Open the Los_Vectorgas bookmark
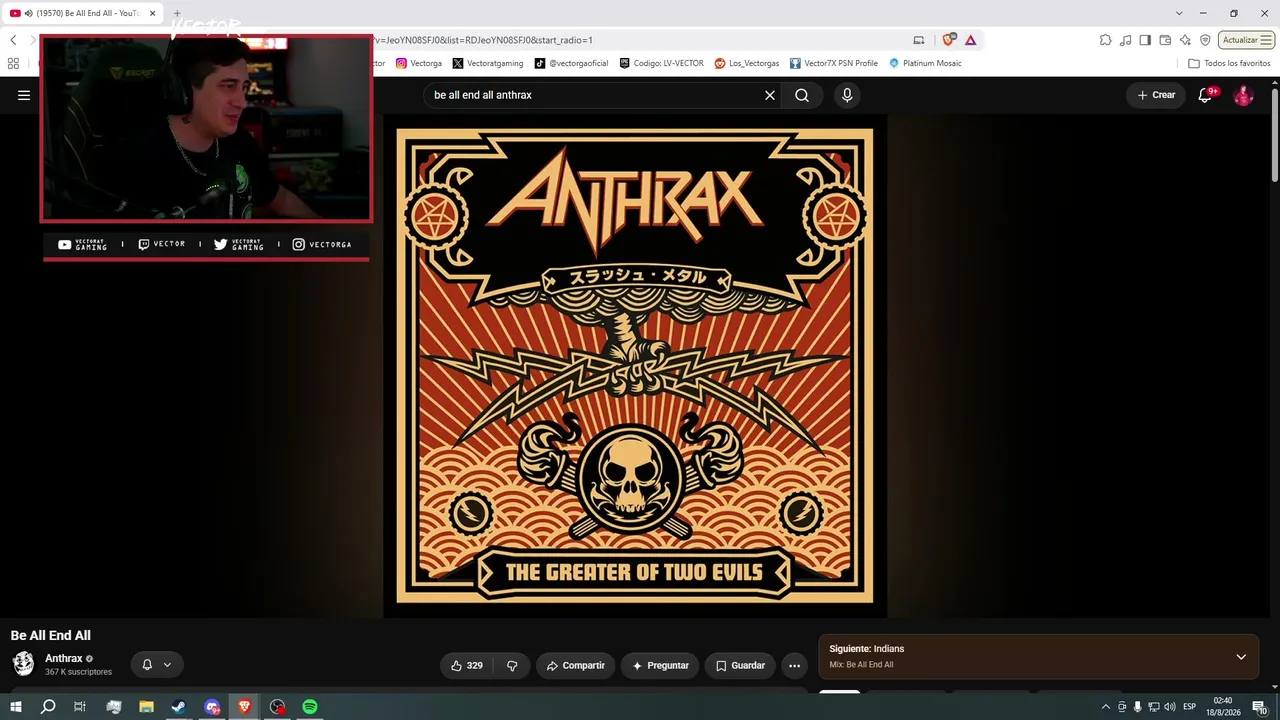1280x720 pixels. click(747, 63)
